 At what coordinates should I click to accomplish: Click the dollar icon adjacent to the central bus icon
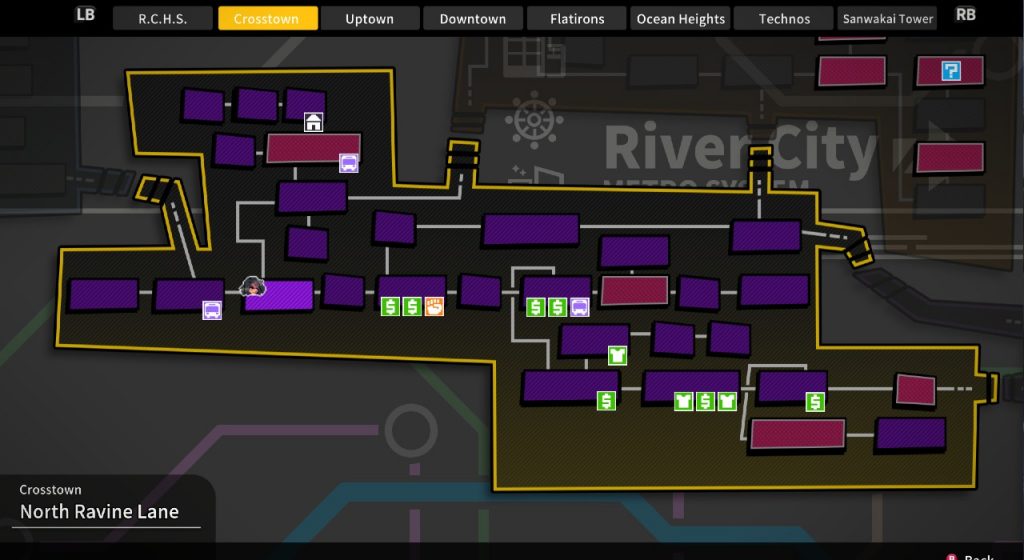point(558,307)
